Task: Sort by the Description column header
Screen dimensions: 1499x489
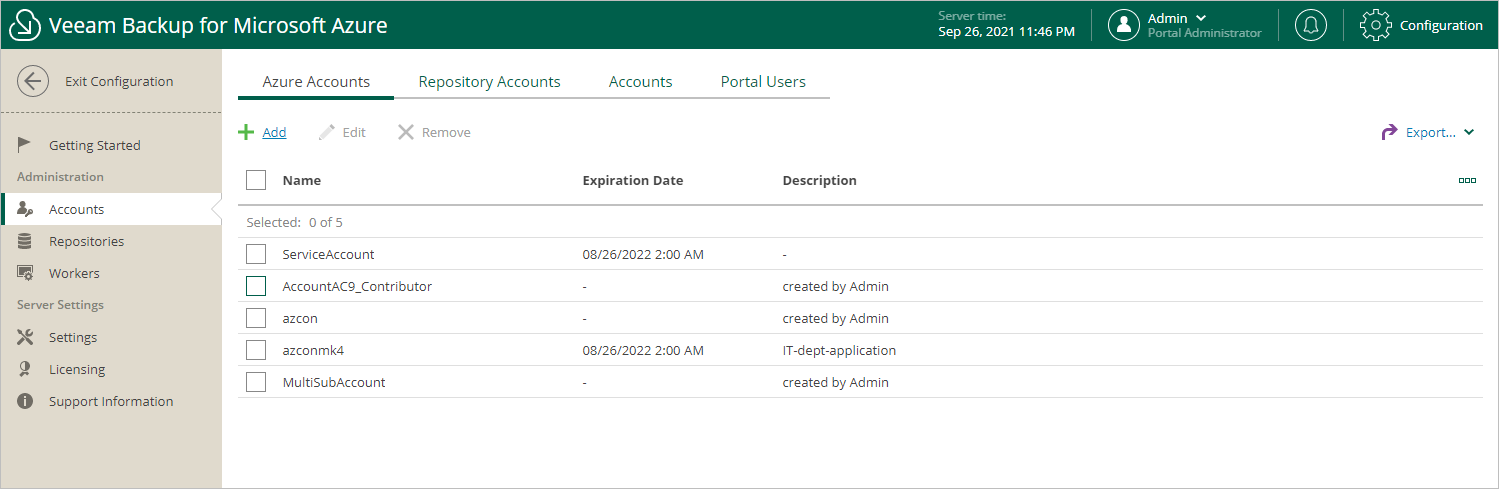Action: 819,180
